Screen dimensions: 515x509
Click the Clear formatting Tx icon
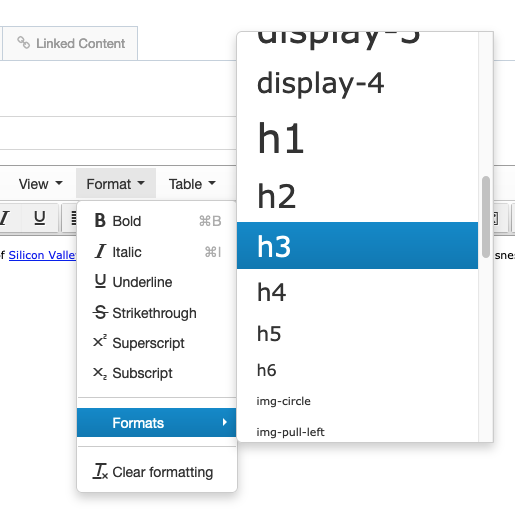pos(100,471)
